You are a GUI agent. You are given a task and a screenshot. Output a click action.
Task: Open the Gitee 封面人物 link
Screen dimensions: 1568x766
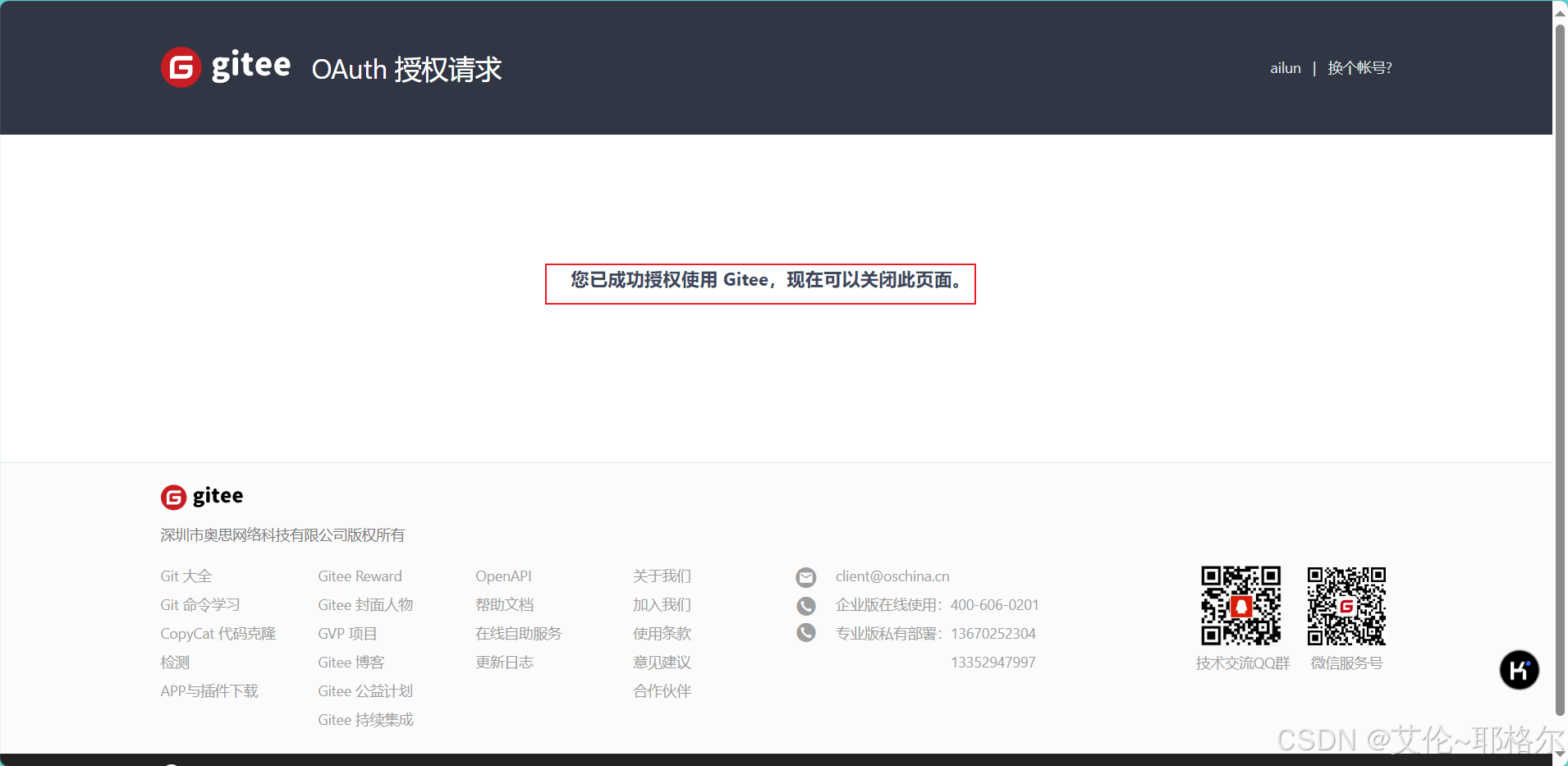[365, 605]
